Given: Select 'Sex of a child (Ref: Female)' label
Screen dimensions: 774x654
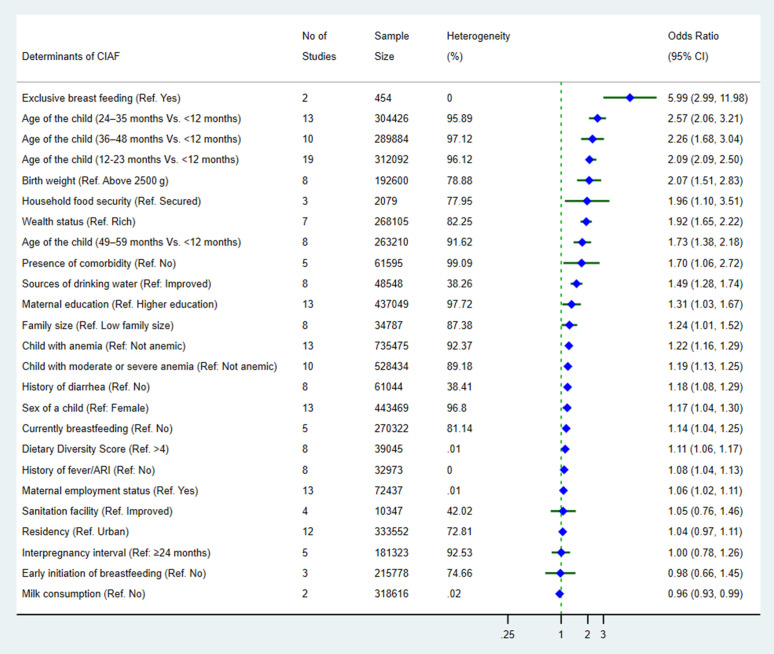Looking at the screenshot, I should coord(85,408).
